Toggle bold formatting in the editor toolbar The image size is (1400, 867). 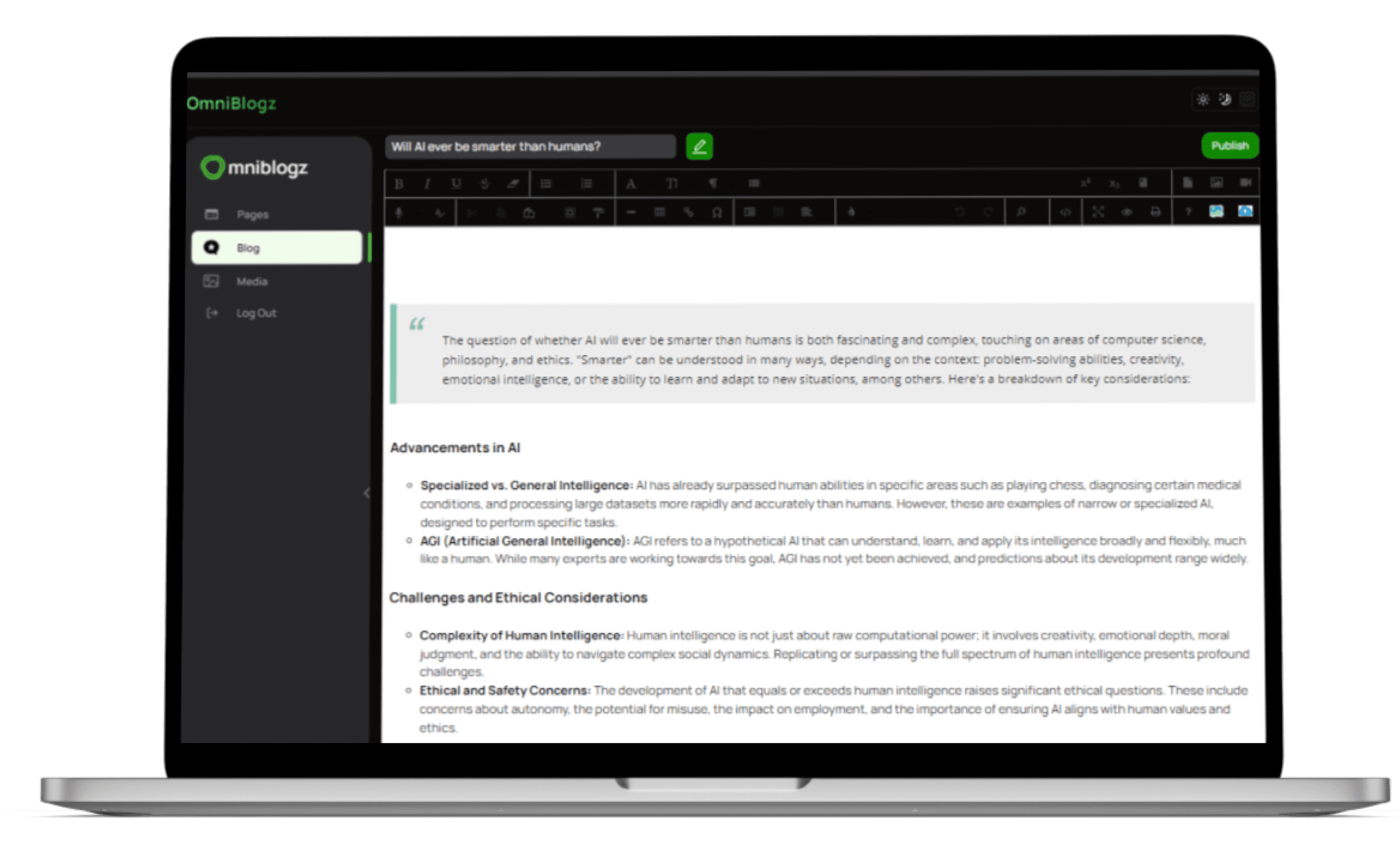(x=399, y=184)
